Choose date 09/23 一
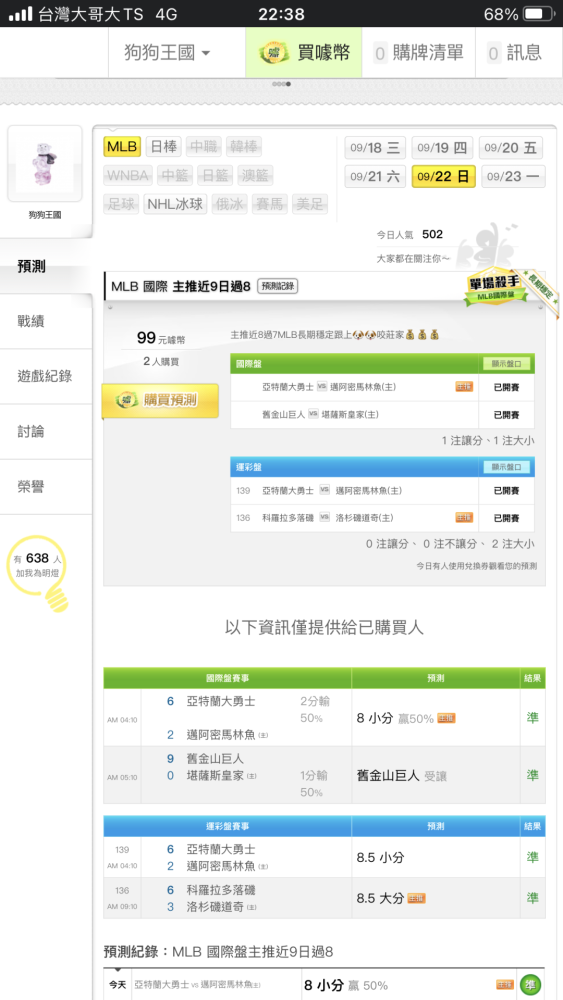Viewport: 563px width, 1000px height. coord(513,177)
